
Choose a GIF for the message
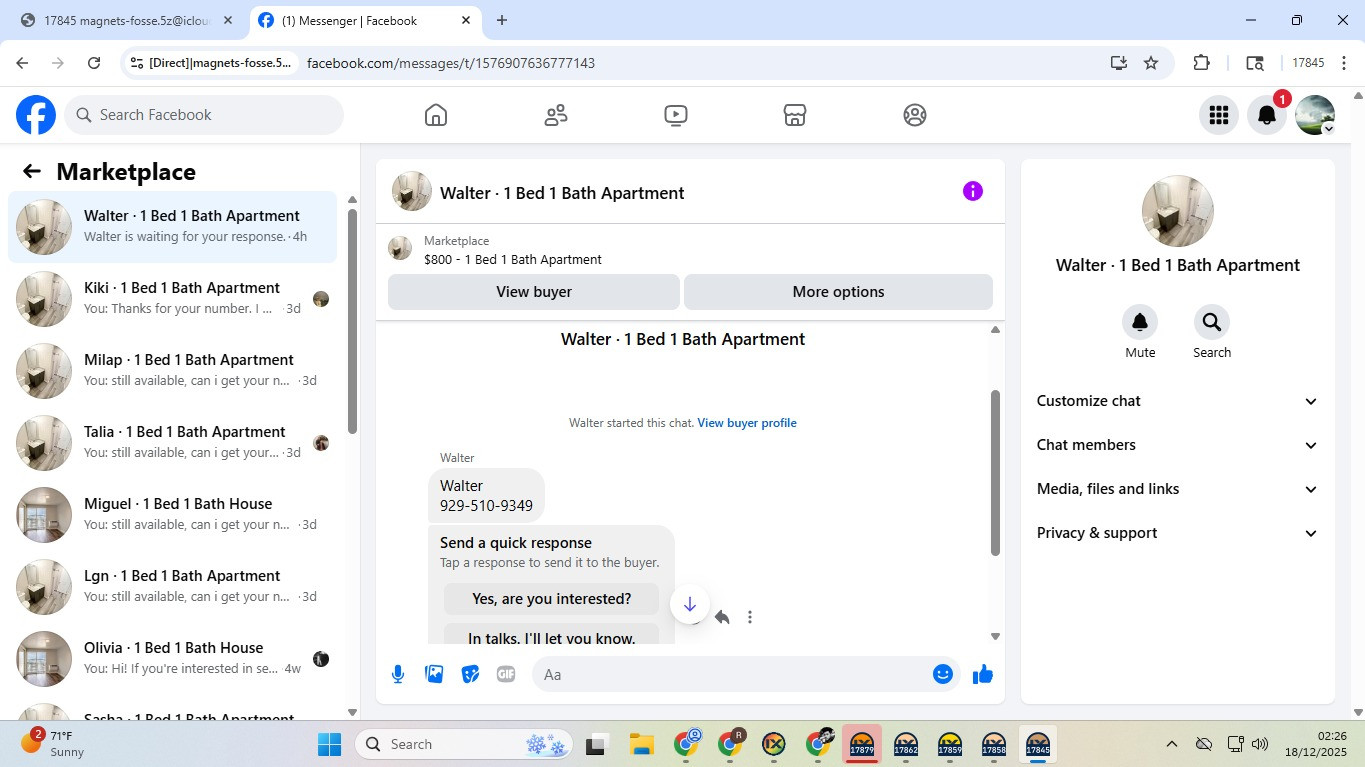(x=506, y=674)
